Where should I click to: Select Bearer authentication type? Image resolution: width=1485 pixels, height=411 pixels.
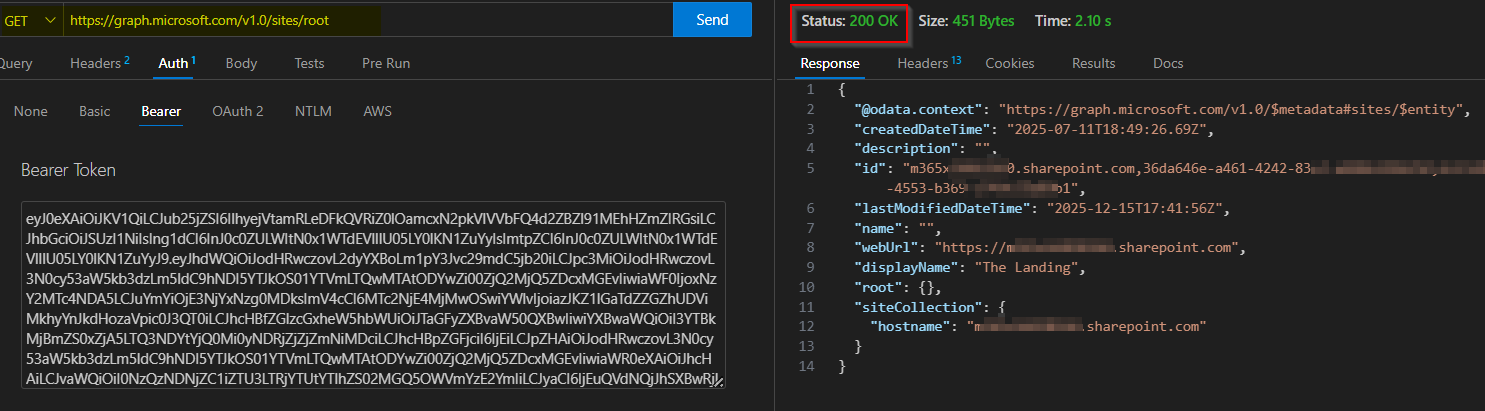click(161, 111)
